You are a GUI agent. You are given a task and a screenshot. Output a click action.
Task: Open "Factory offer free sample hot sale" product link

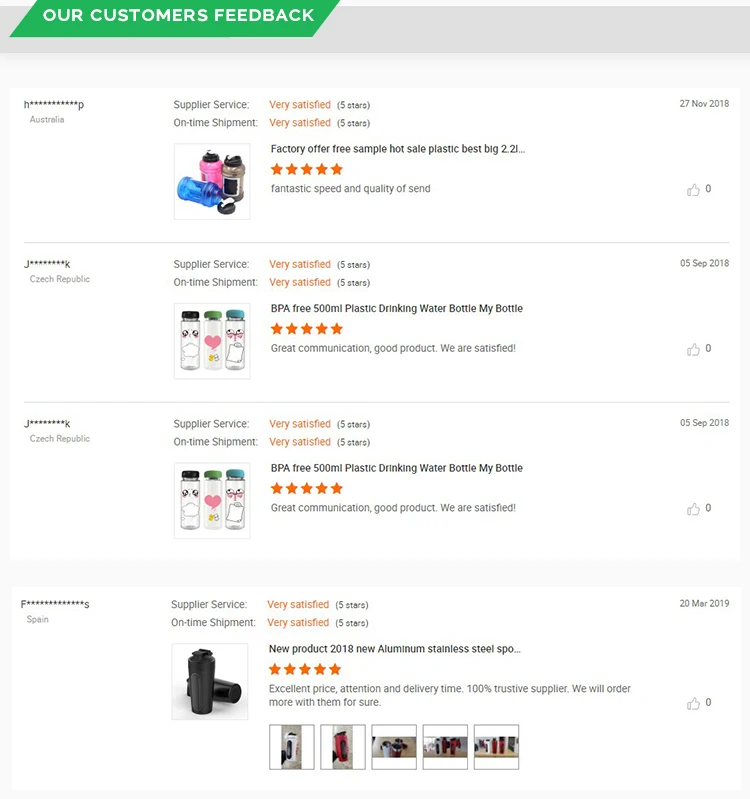[x=398, y=149]
